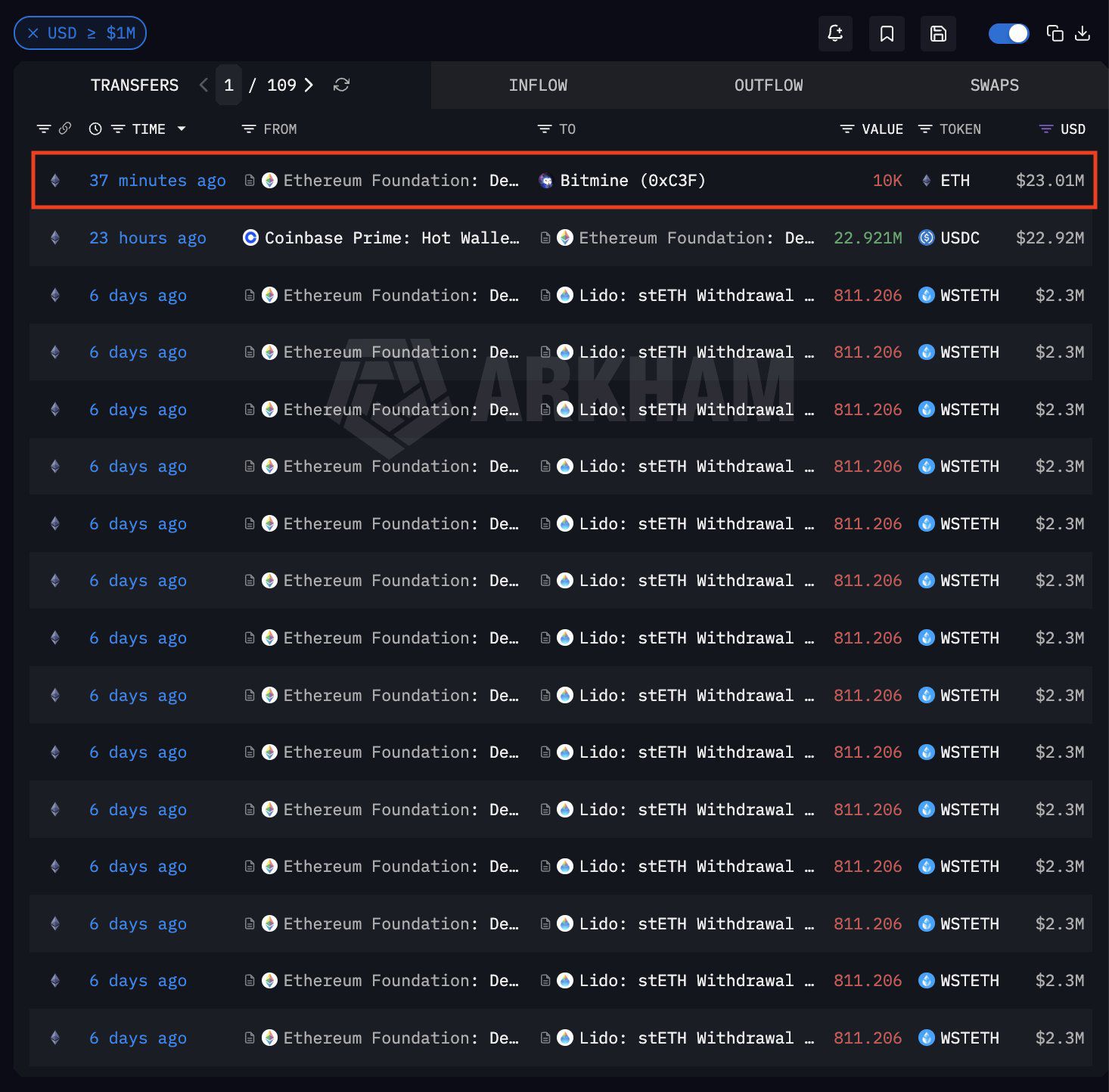
Task: Click the 22.921M value cell
Action: [868, 238]
